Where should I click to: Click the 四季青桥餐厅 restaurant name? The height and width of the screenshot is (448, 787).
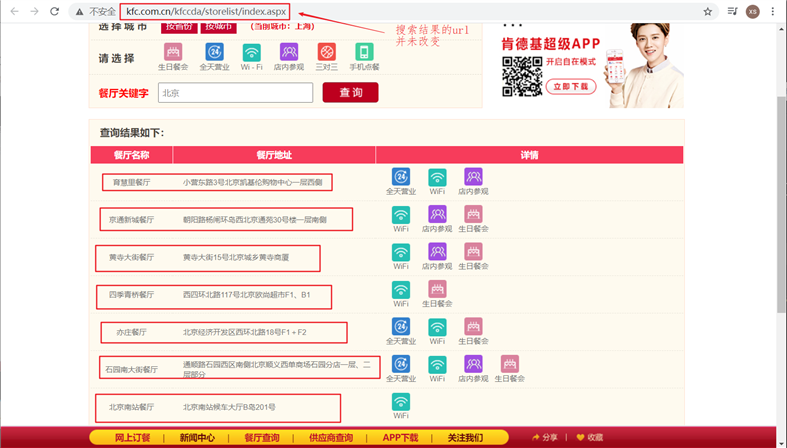point(132,294)
